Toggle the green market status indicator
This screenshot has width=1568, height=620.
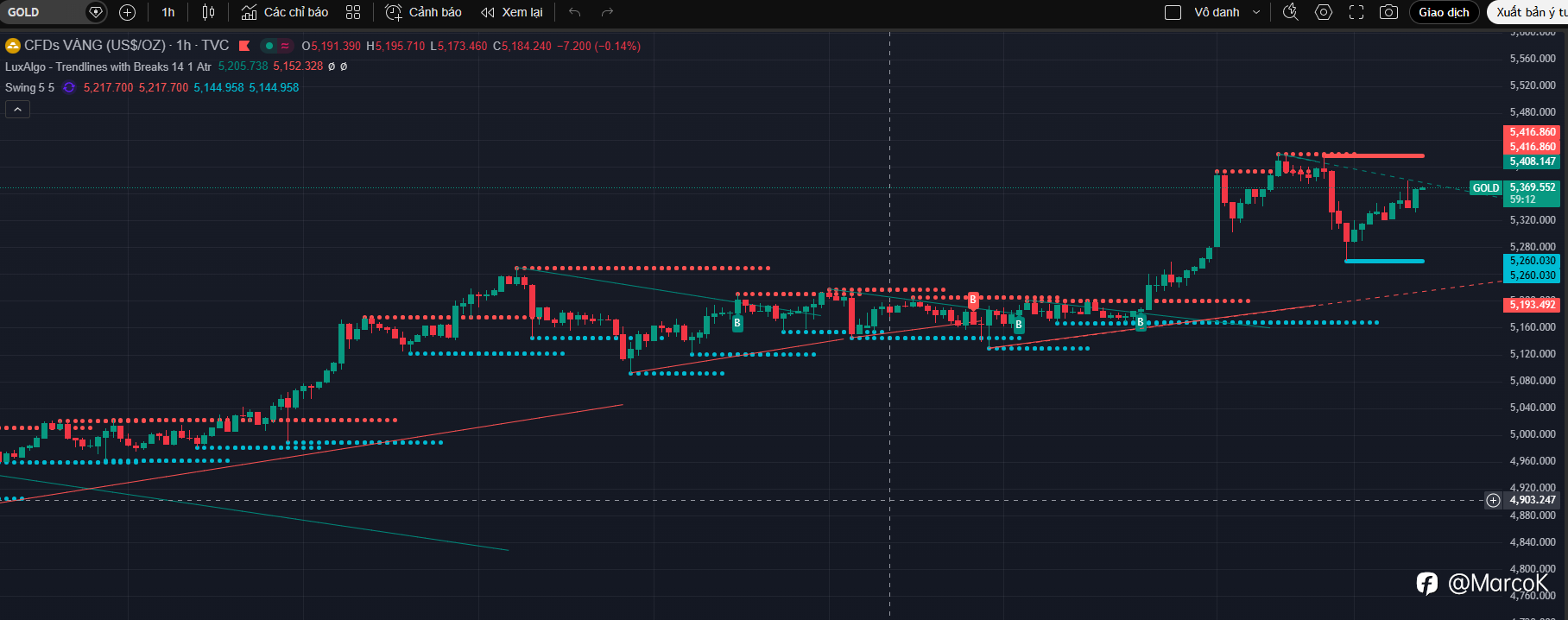269,46
